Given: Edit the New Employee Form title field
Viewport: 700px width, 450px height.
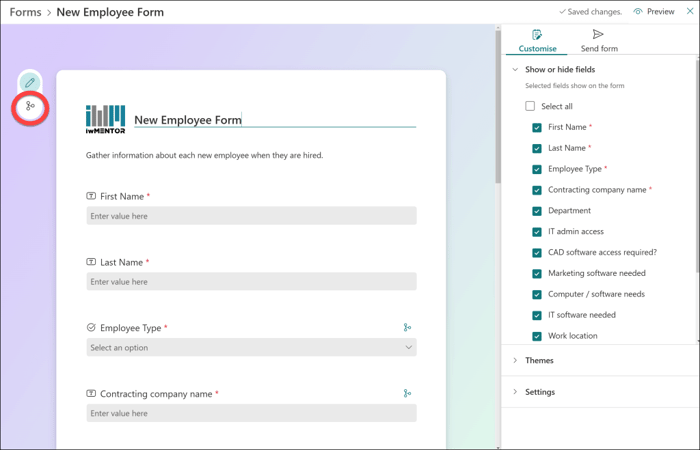Looking at the screenshot, I should click(x=274, y=120).
